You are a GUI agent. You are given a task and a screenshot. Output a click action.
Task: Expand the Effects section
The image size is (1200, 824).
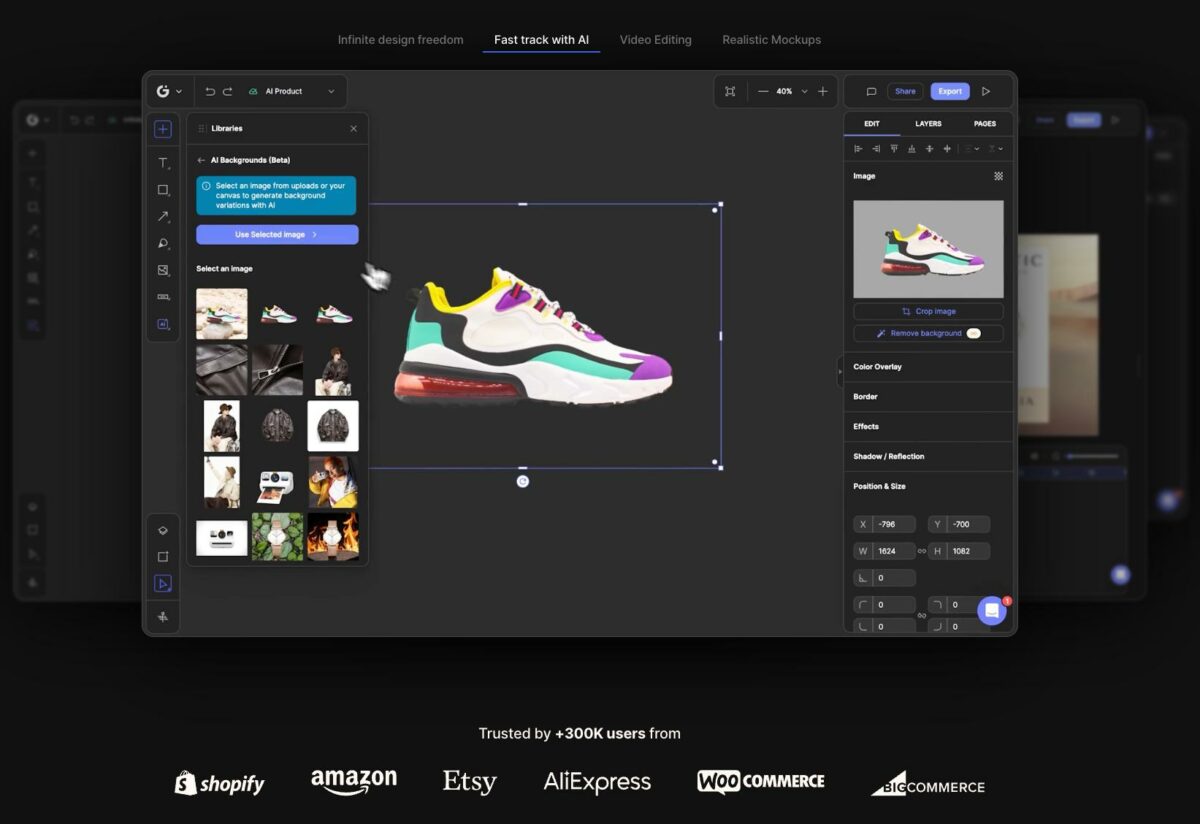click(x=928, y=426)
